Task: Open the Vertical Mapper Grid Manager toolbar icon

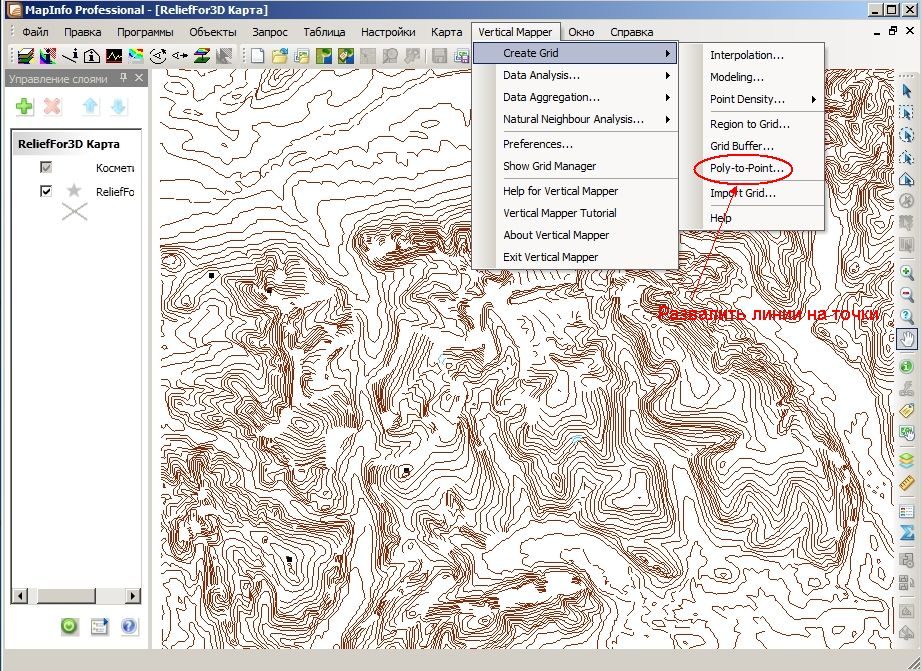Action: coord(25,56)
